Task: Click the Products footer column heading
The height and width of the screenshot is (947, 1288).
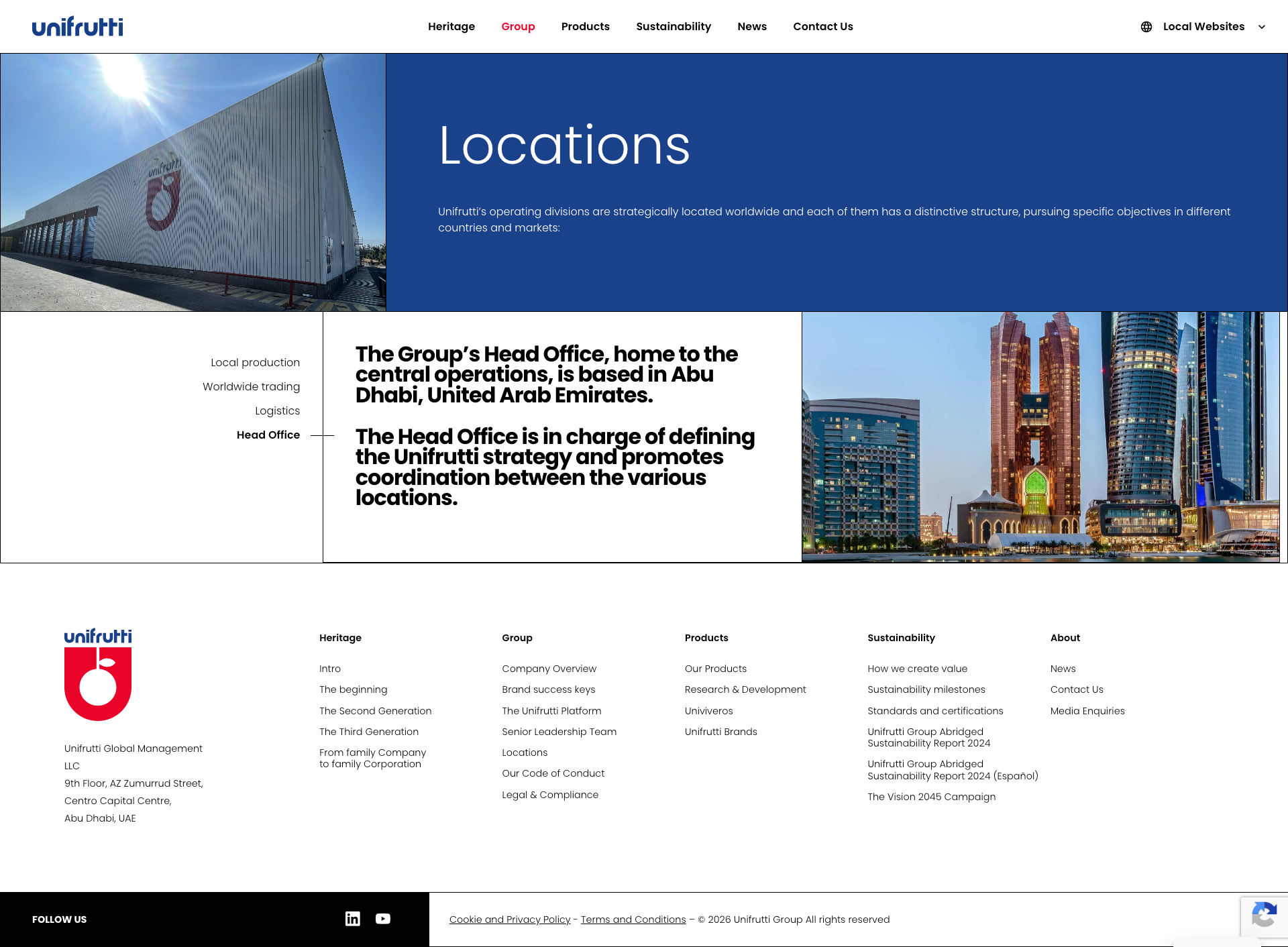Action: tap(706, 638)
